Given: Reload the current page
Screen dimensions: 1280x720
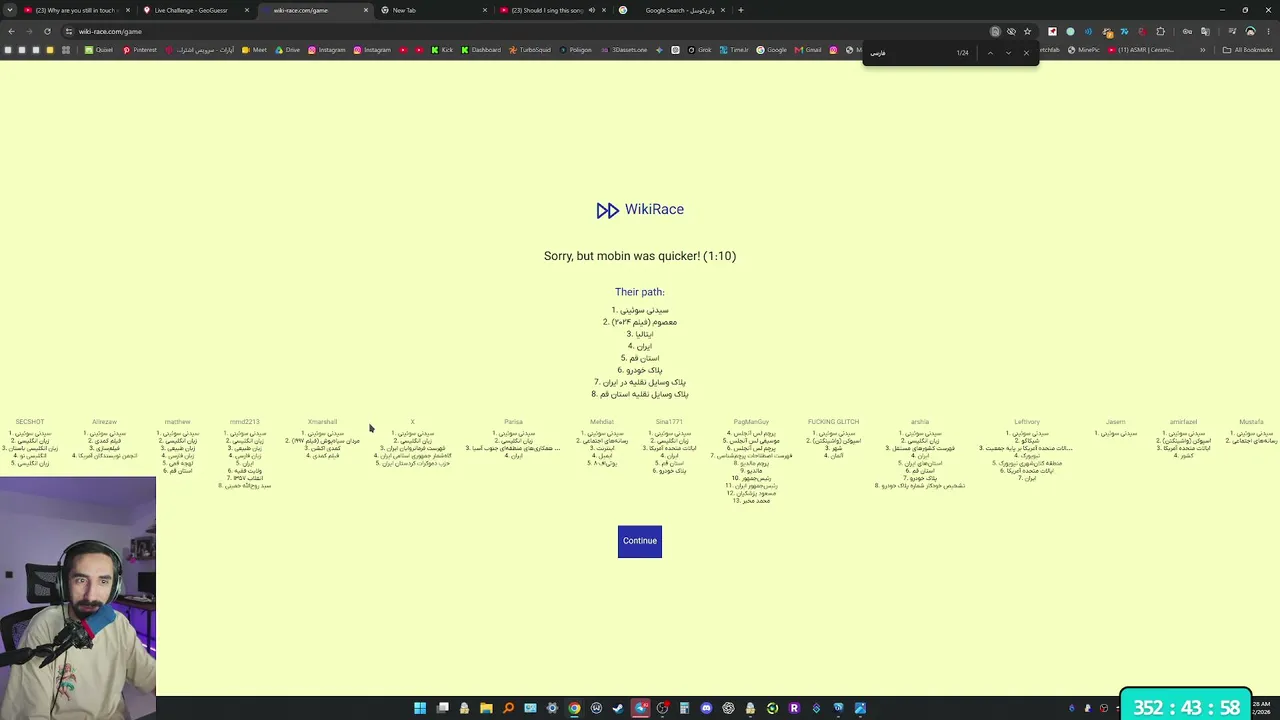Looking at the screenshot, I should click(47, 31).
